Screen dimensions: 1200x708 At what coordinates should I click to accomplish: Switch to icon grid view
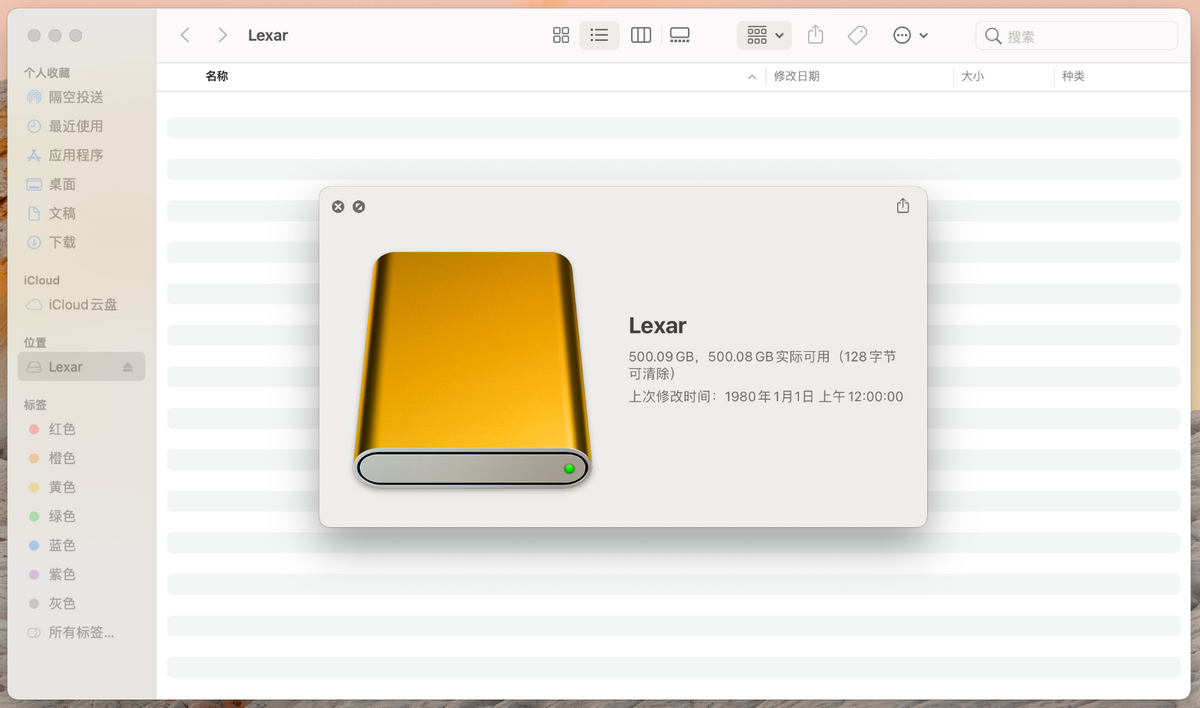(561, 35)
